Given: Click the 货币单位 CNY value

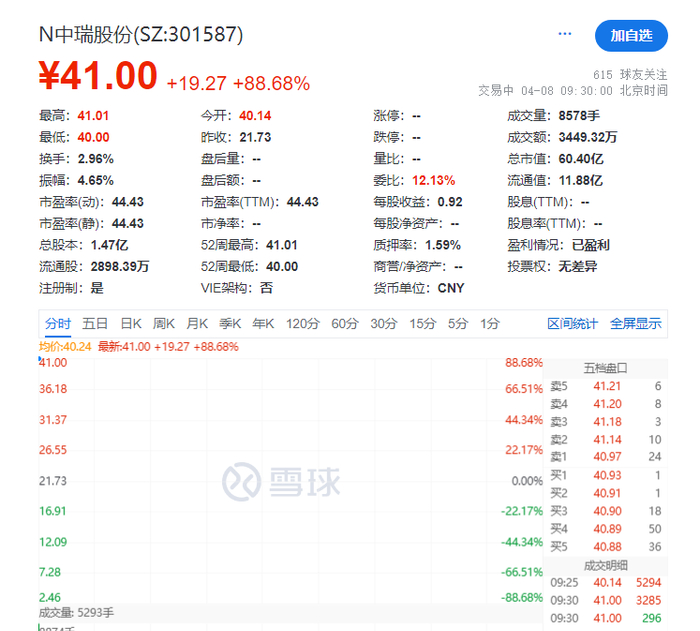Looking at the screenshot, I should click(x=450, y=288).
